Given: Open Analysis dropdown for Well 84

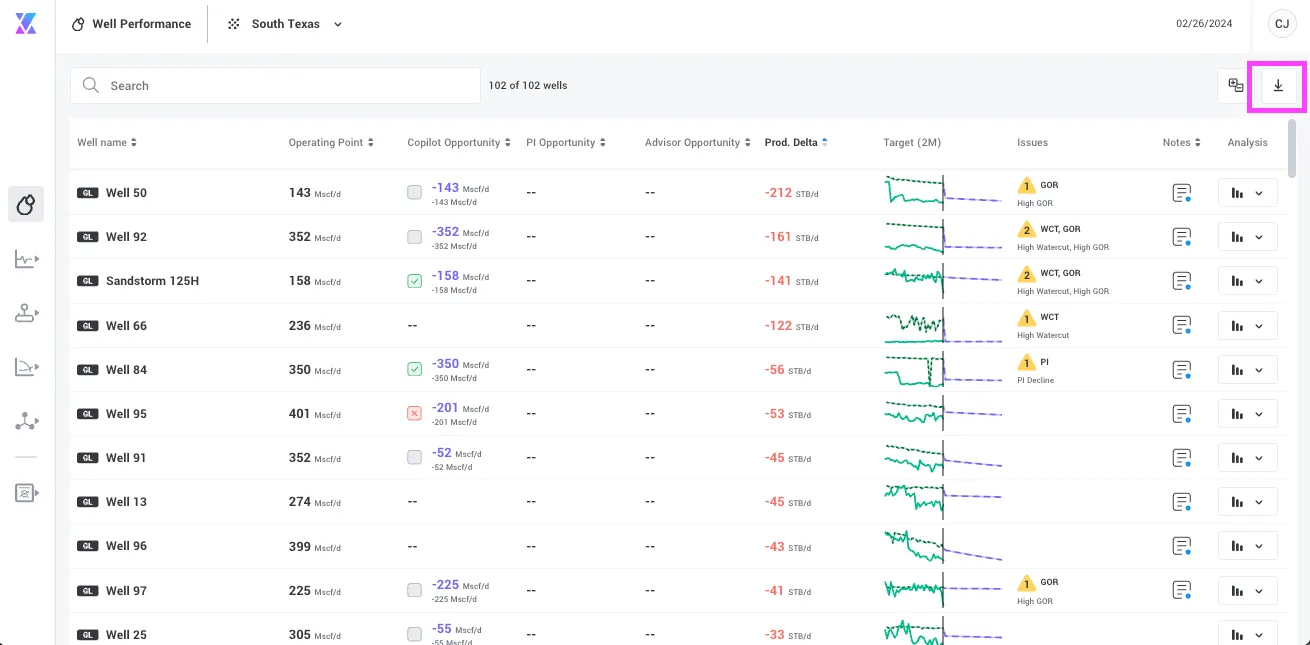Looking at the screenshot, I should coord(1248,370).
